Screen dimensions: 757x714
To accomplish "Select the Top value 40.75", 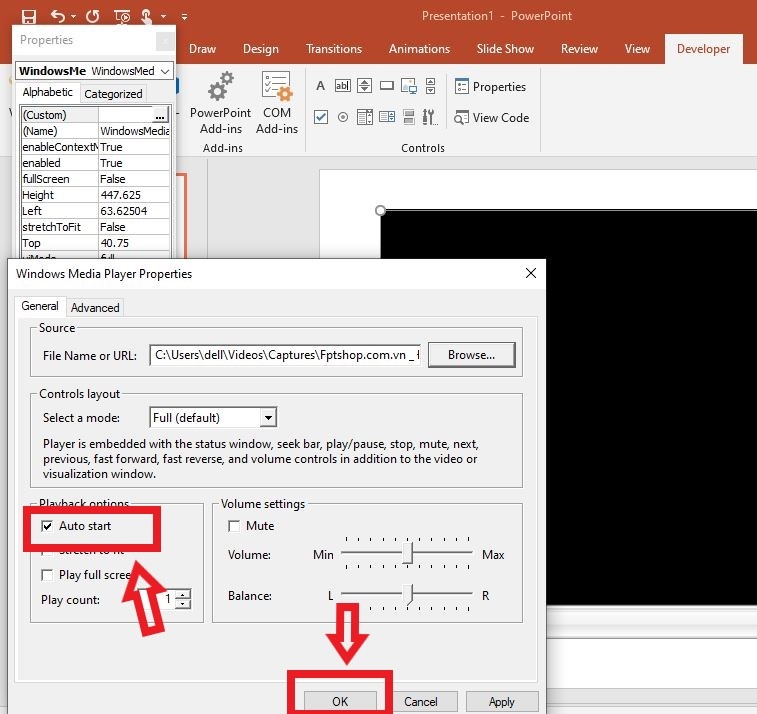I will 134,243.
